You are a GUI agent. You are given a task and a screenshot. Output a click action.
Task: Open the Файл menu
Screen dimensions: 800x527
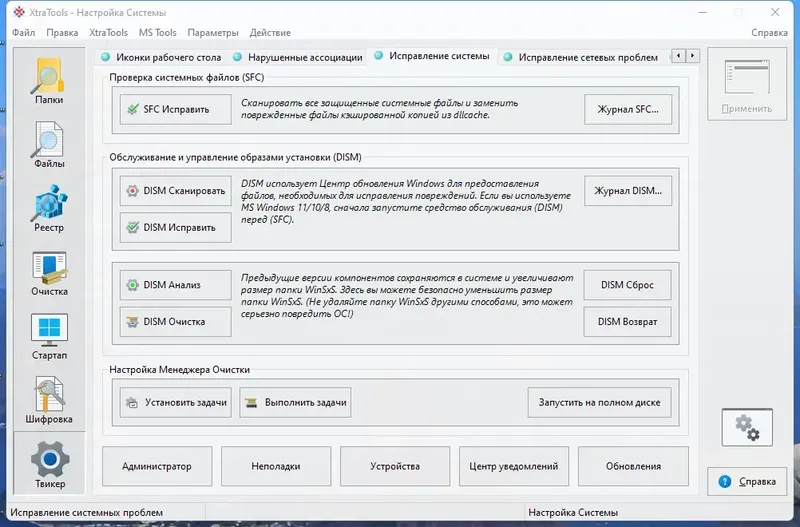tap(23, 33)
